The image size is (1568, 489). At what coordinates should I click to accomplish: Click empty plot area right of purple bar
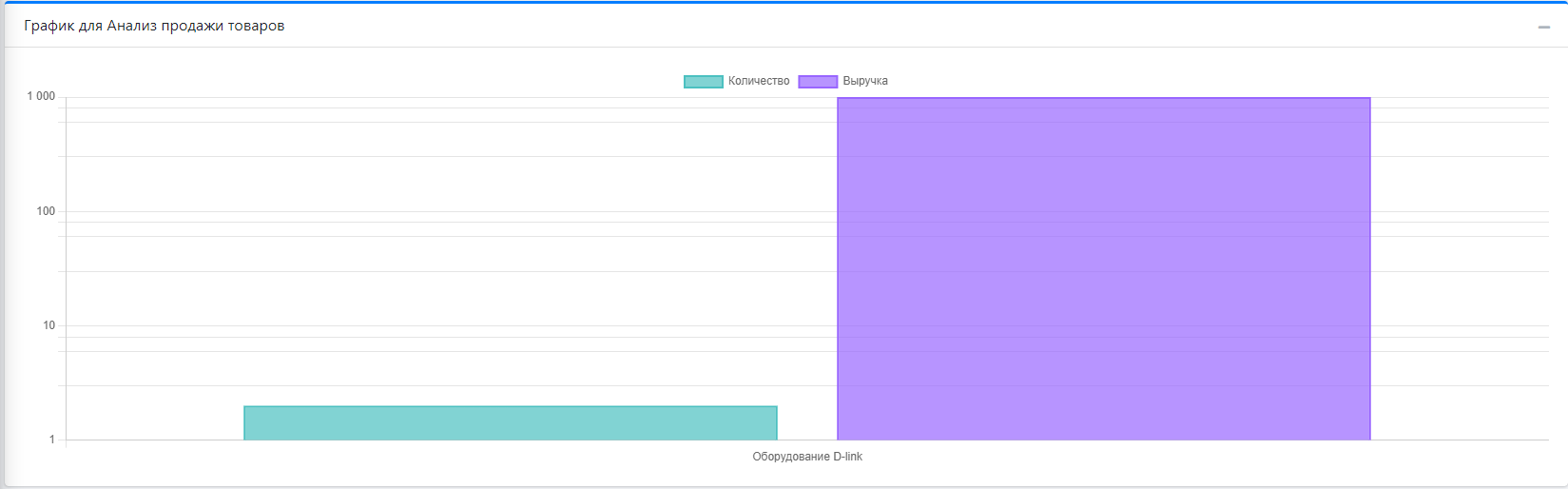click(1460, 285)
